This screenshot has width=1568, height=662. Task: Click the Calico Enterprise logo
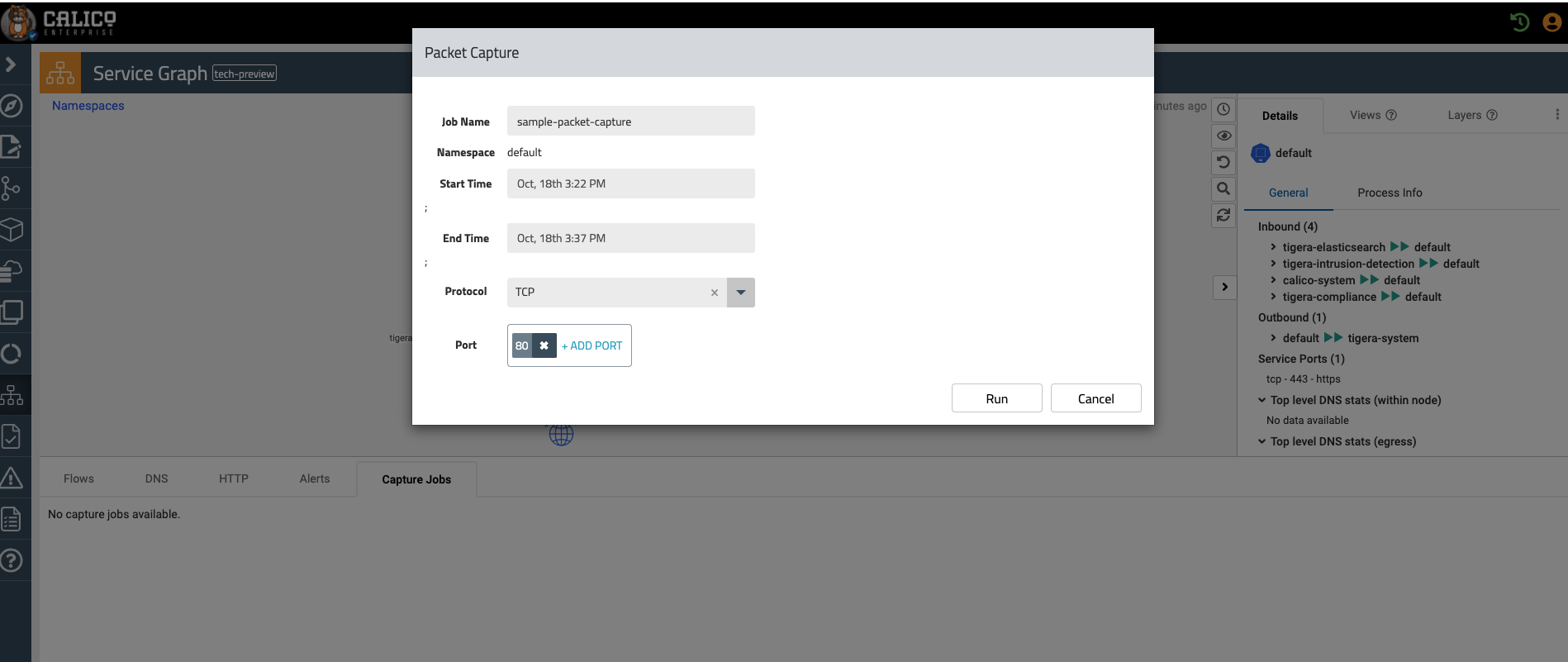pos(59,22)
